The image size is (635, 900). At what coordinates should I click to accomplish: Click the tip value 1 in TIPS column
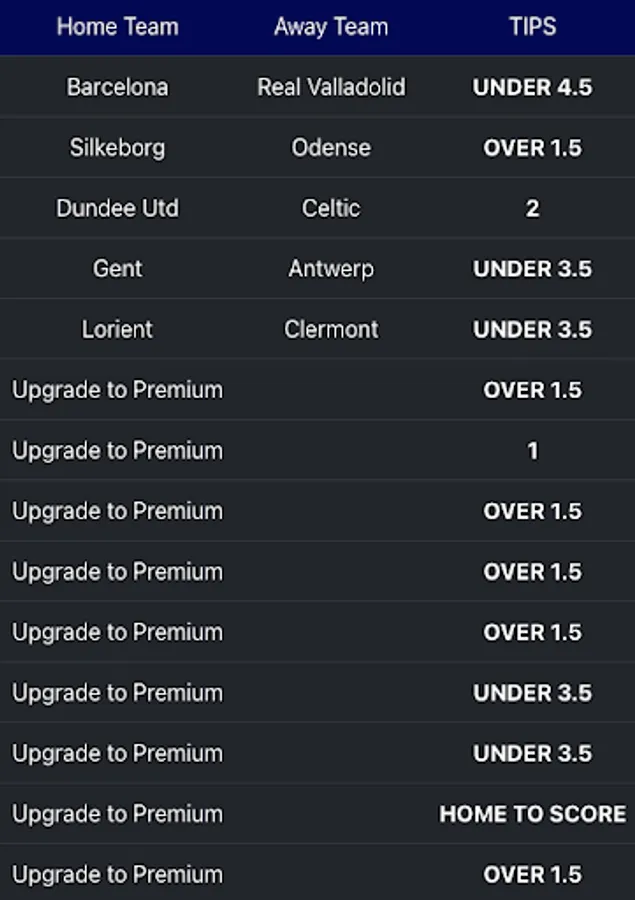click(532, 451)
